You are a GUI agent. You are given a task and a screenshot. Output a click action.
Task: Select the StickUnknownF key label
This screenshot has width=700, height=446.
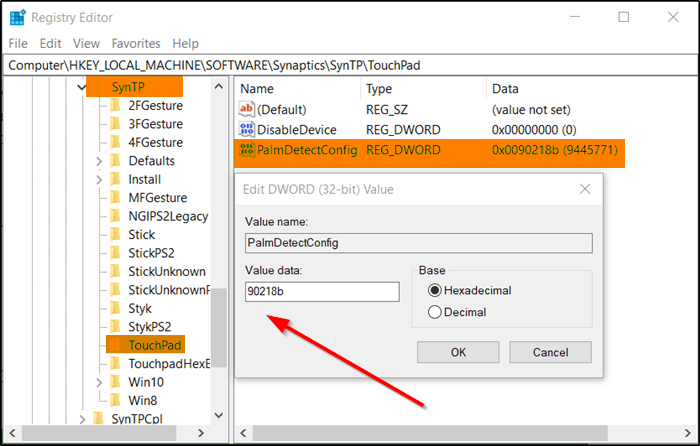(169, 290)
